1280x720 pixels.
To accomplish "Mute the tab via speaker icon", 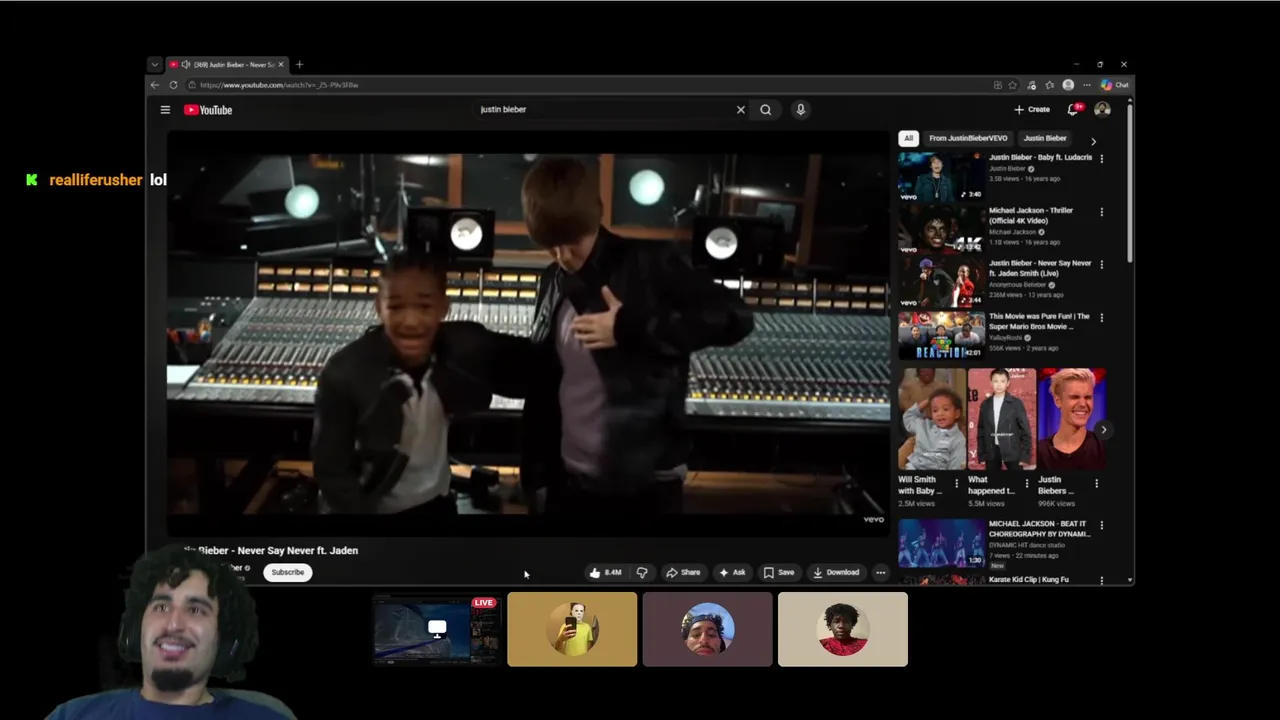I will 186,64.
